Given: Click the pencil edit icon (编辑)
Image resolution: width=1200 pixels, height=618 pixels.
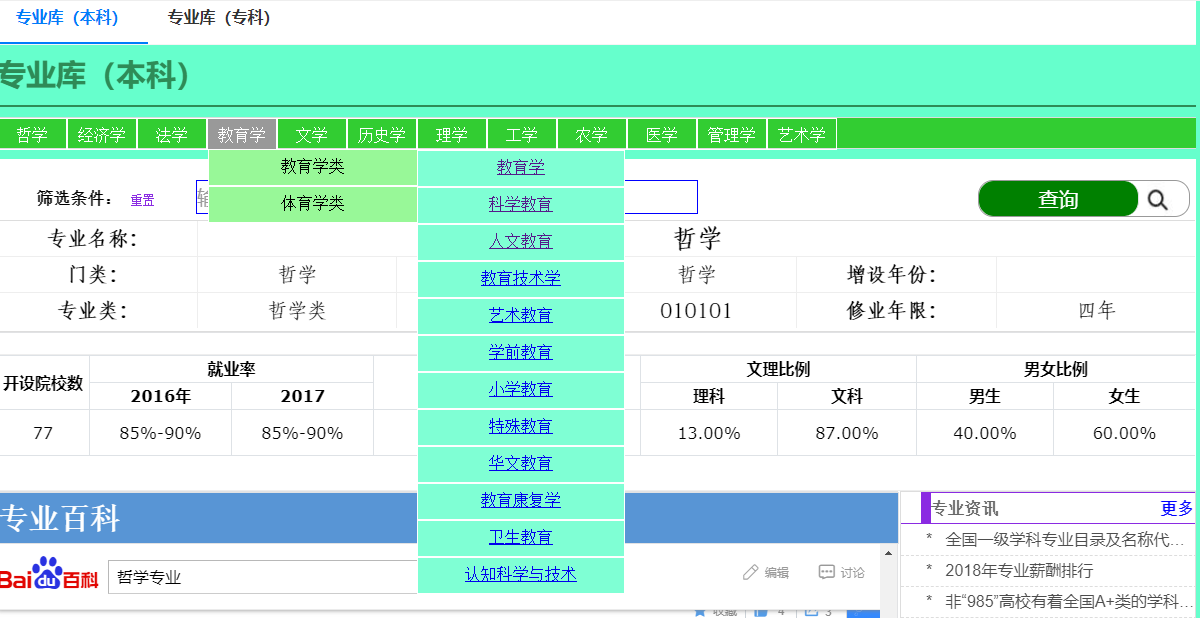Looking at the screenshot, I should pyautogui.click(x=751, y=572).
